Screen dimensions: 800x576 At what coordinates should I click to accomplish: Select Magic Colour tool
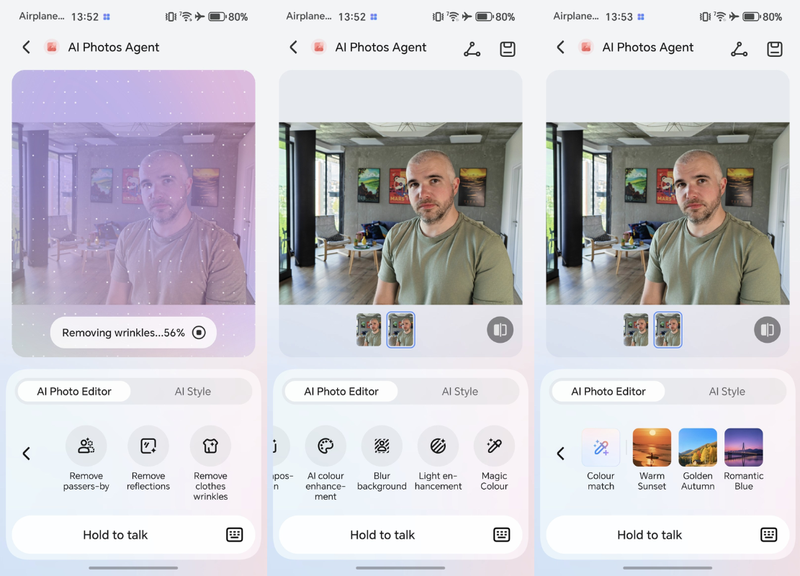(494, 458)
